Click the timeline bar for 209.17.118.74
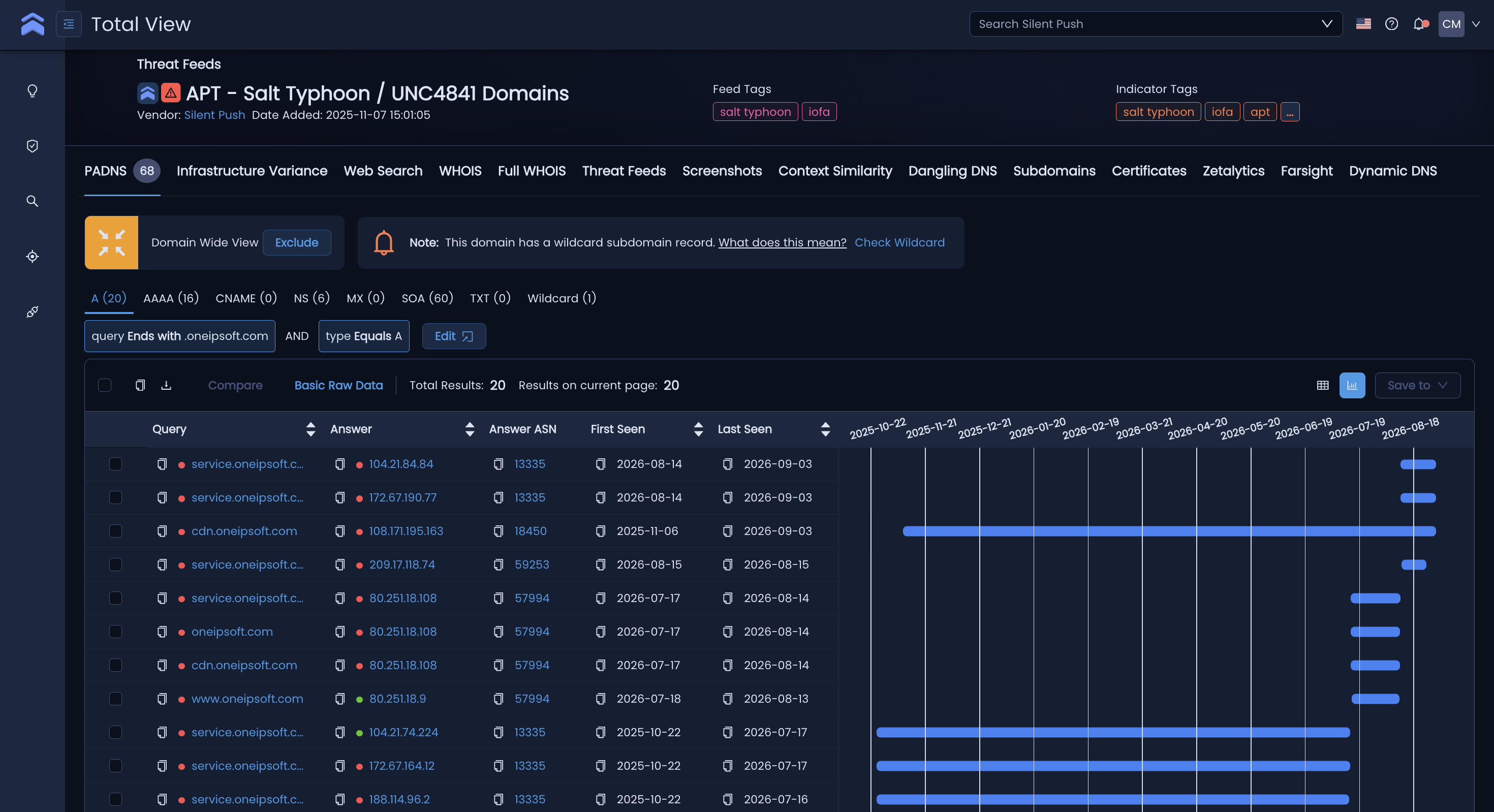Image resolution: width=1494 pixels, height=812 pixels. pyautogui.click(x=1414, y=565)
